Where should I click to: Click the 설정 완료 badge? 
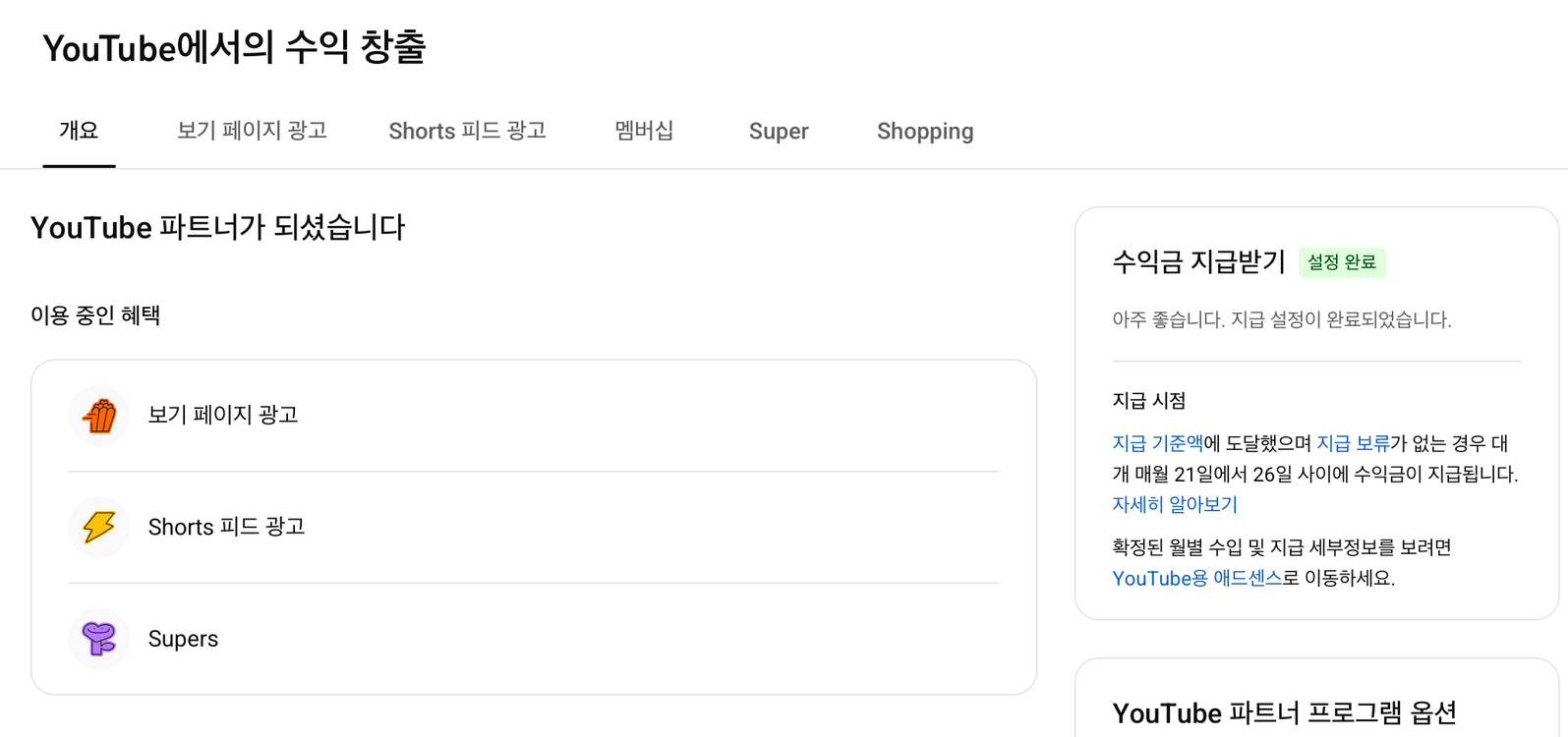pos(1343,261)
